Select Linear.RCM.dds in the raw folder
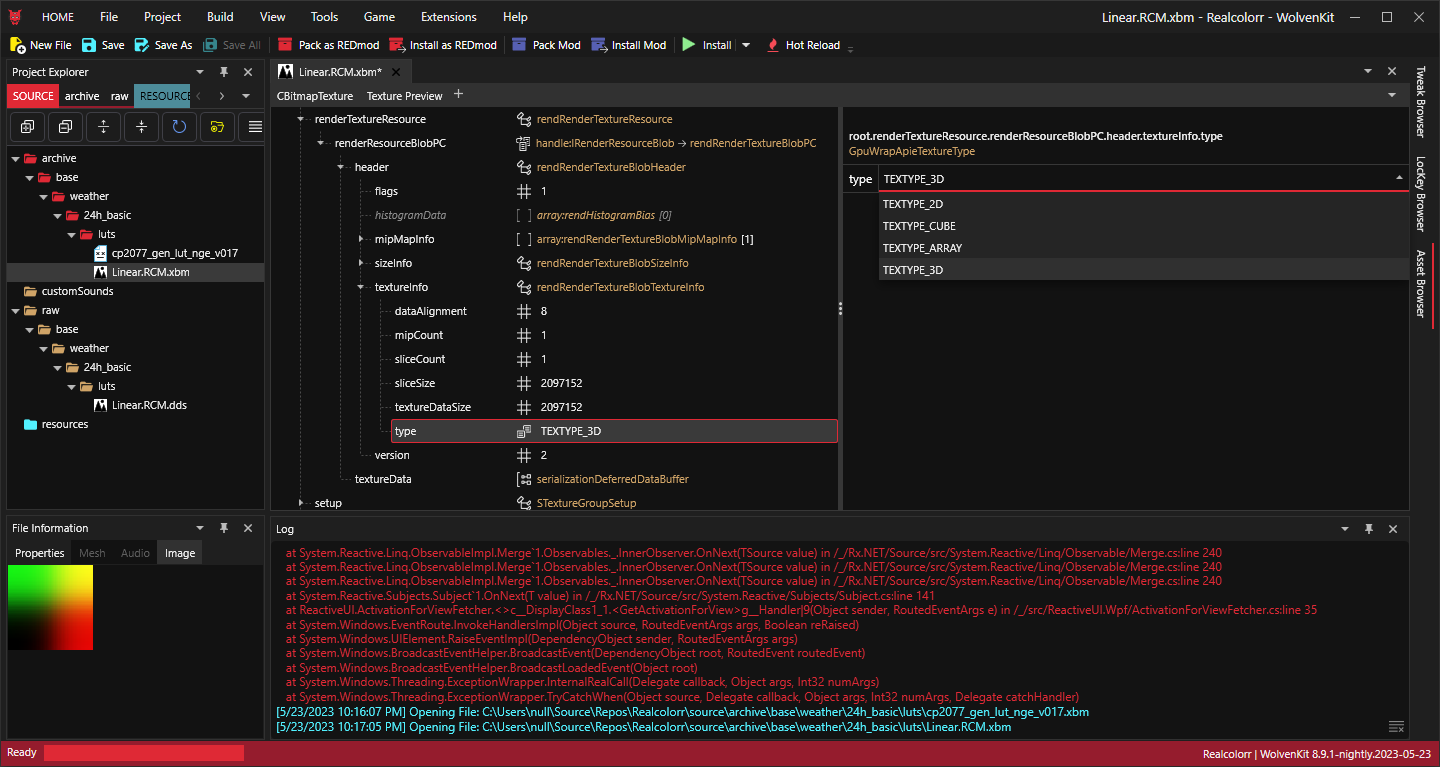This screenshot has width=1440, height=767. pos(148,405)
